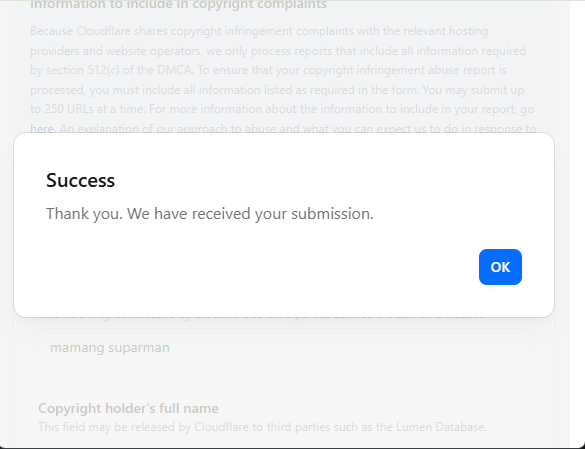Open the dimmed "here" link
This screenshot has width=585, height=449.
[x=42, y=129]
